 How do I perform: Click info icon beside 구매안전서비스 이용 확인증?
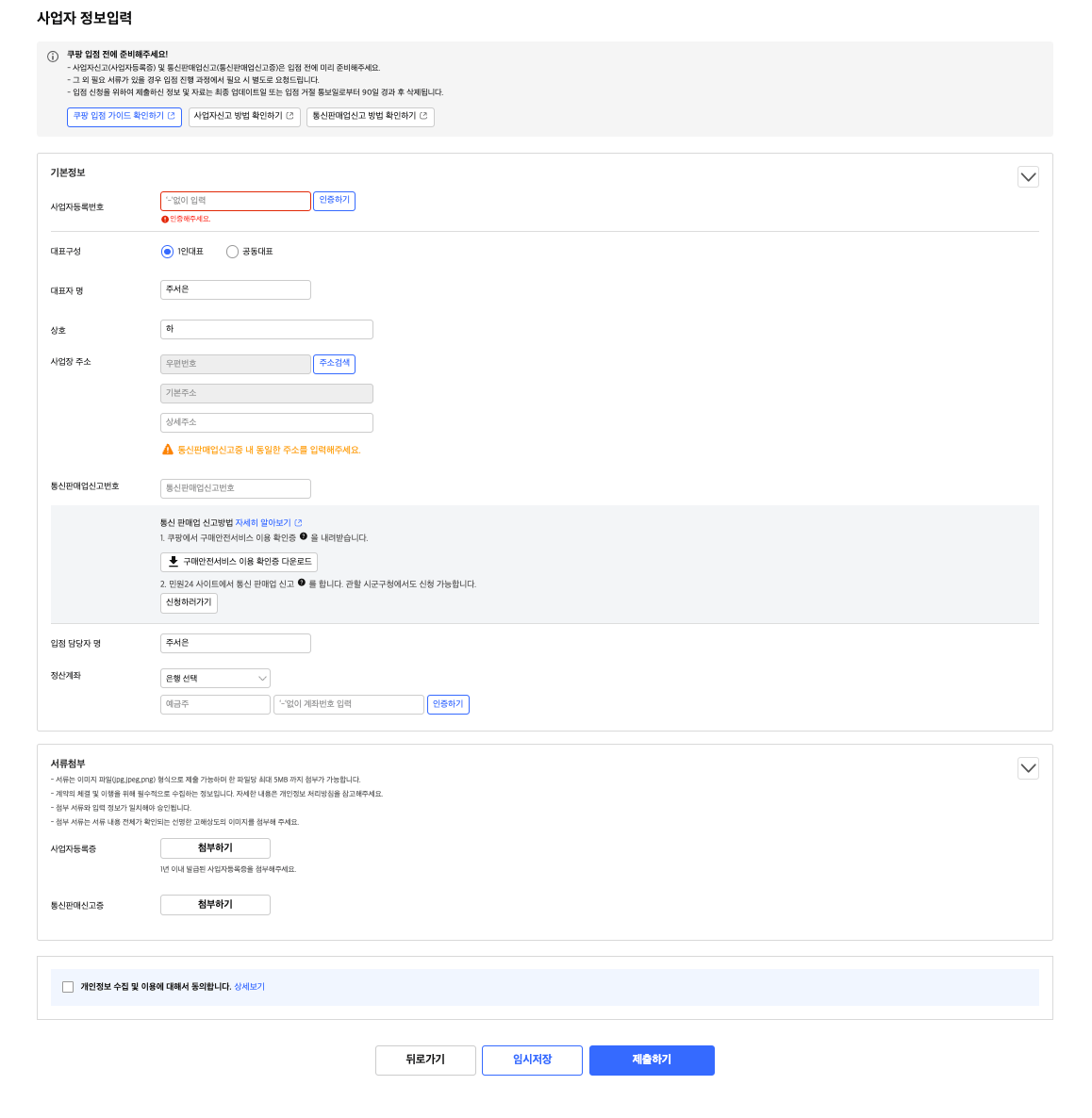pos(304,536)
